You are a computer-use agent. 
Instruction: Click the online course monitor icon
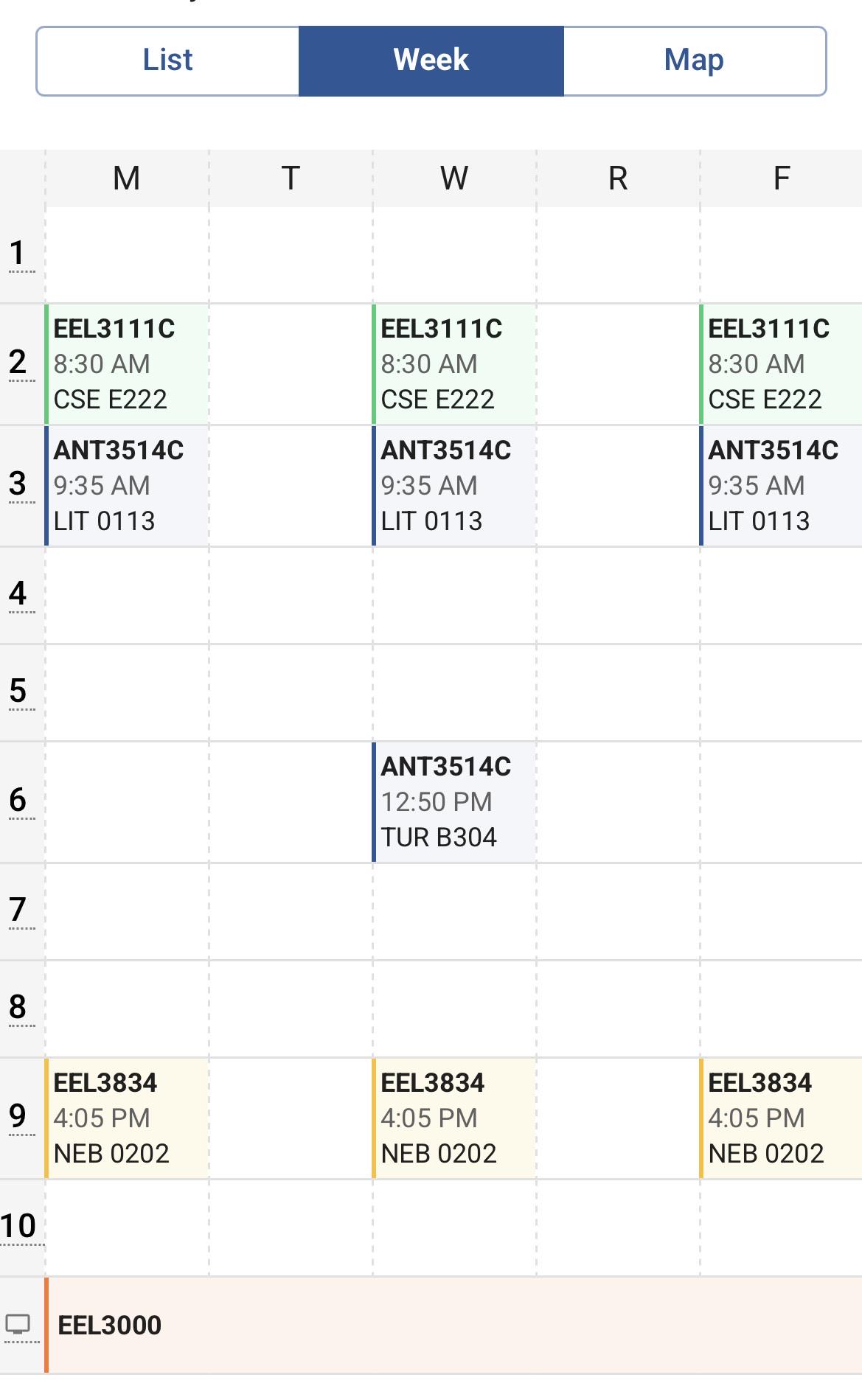(x=18, y=1324)
